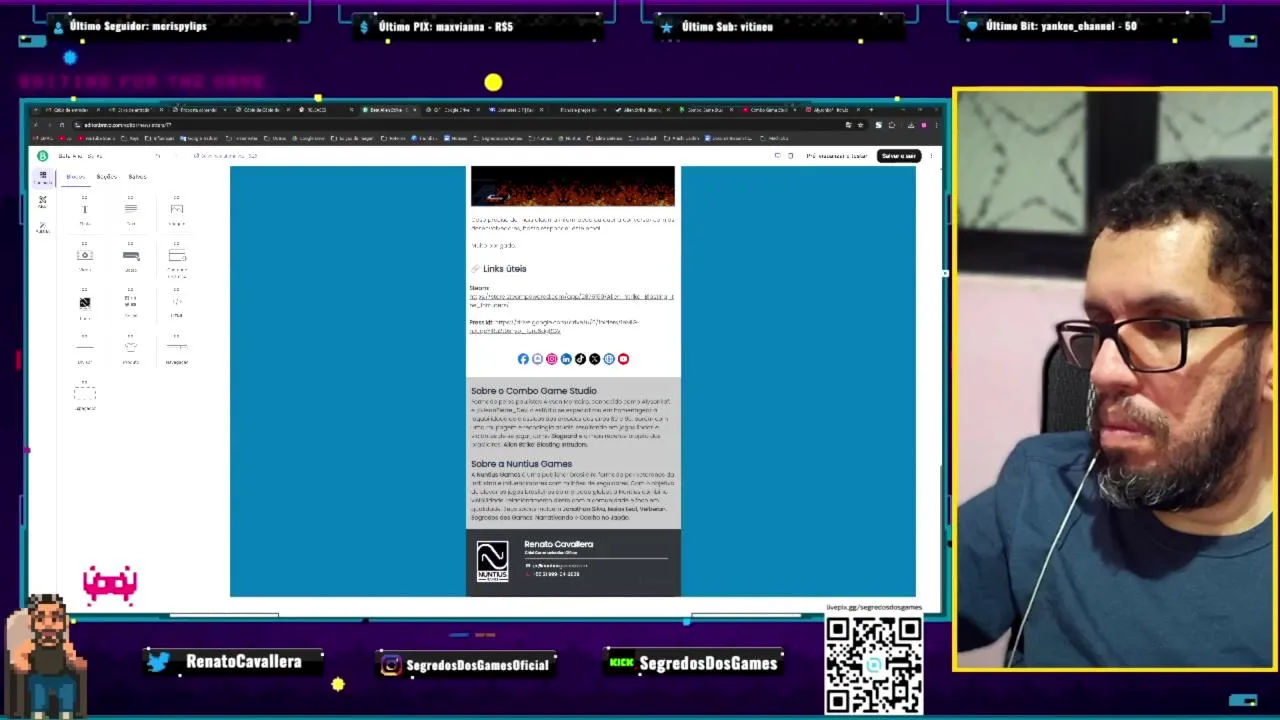Add a Logo block
This screenshot has width=1280, height=720.
pyautogui.click(x=84, y=304)
